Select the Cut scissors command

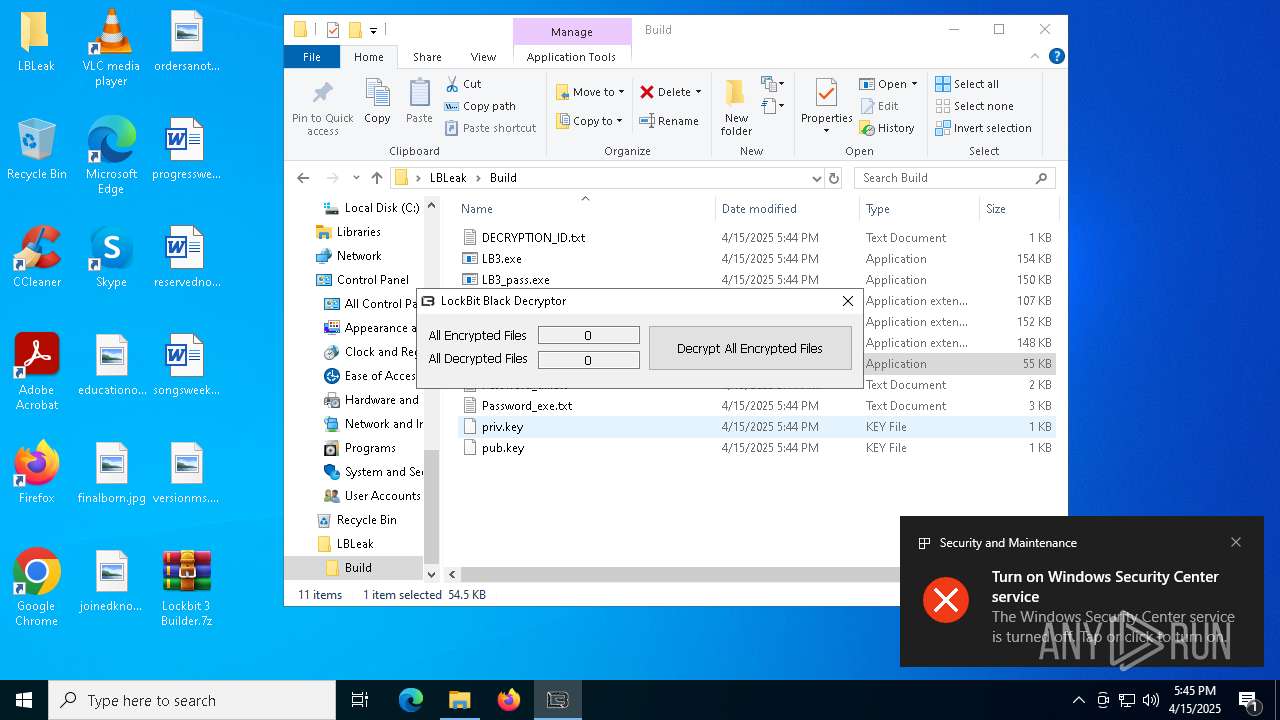click(463, 84)
